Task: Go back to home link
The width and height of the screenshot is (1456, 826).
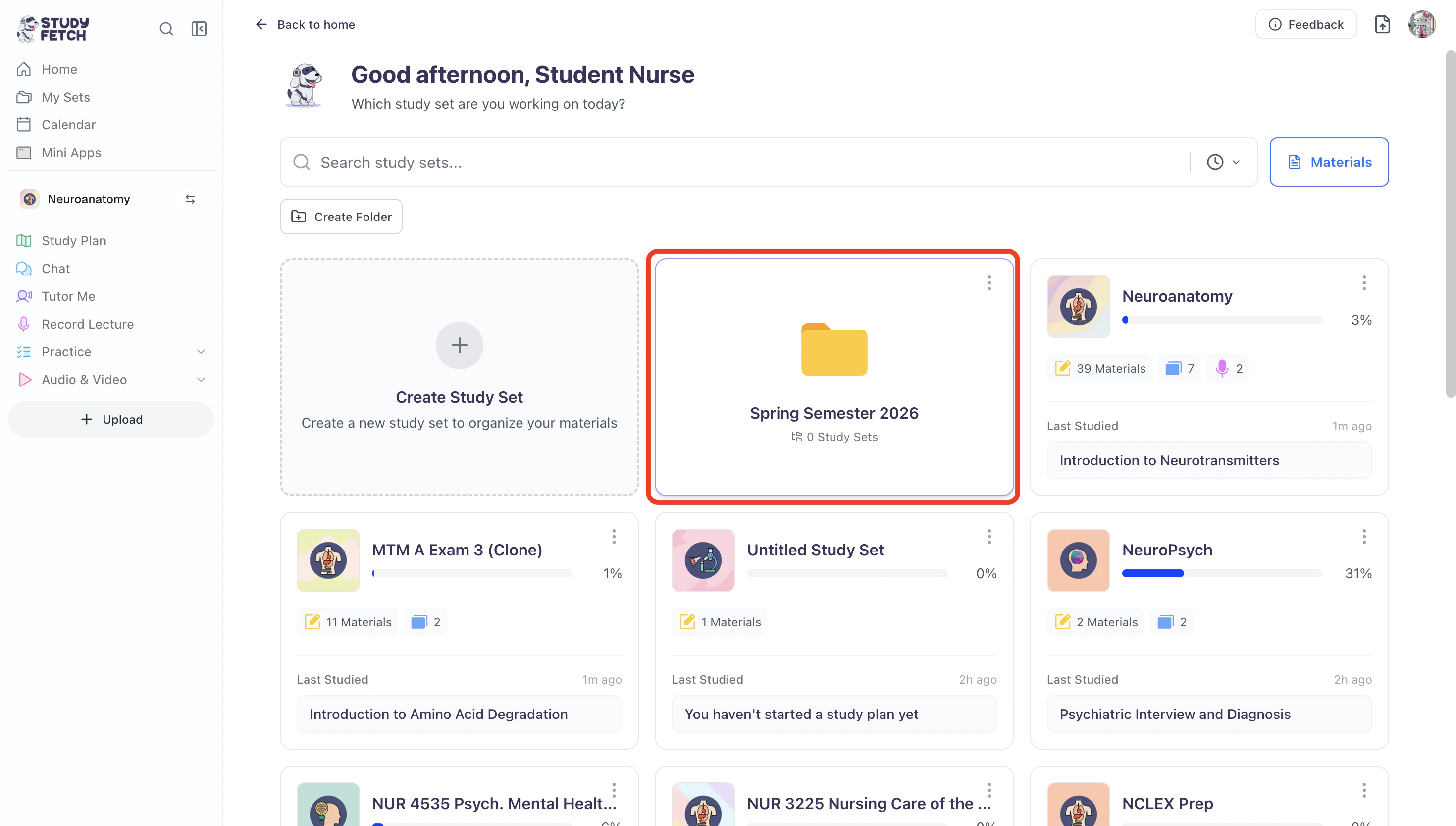Action: (x=305, y=24)
